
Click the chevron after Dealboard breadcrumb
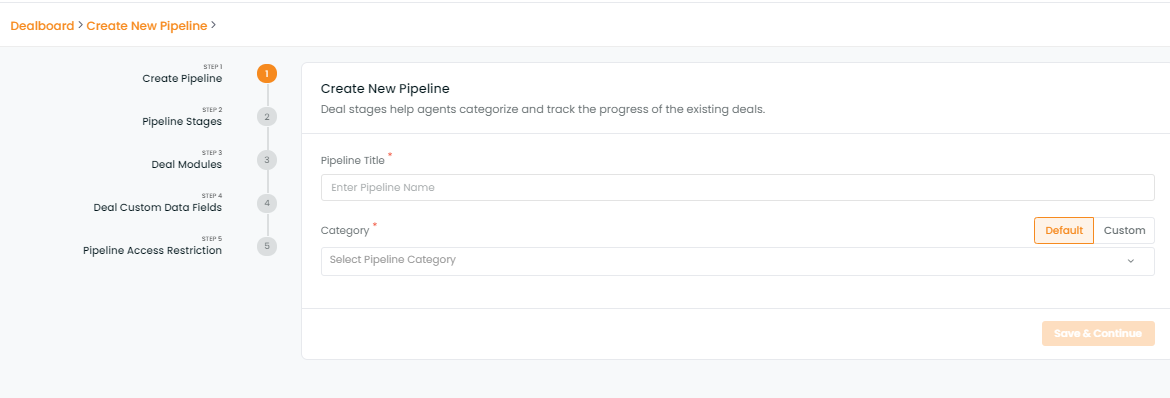pos(81,25)
